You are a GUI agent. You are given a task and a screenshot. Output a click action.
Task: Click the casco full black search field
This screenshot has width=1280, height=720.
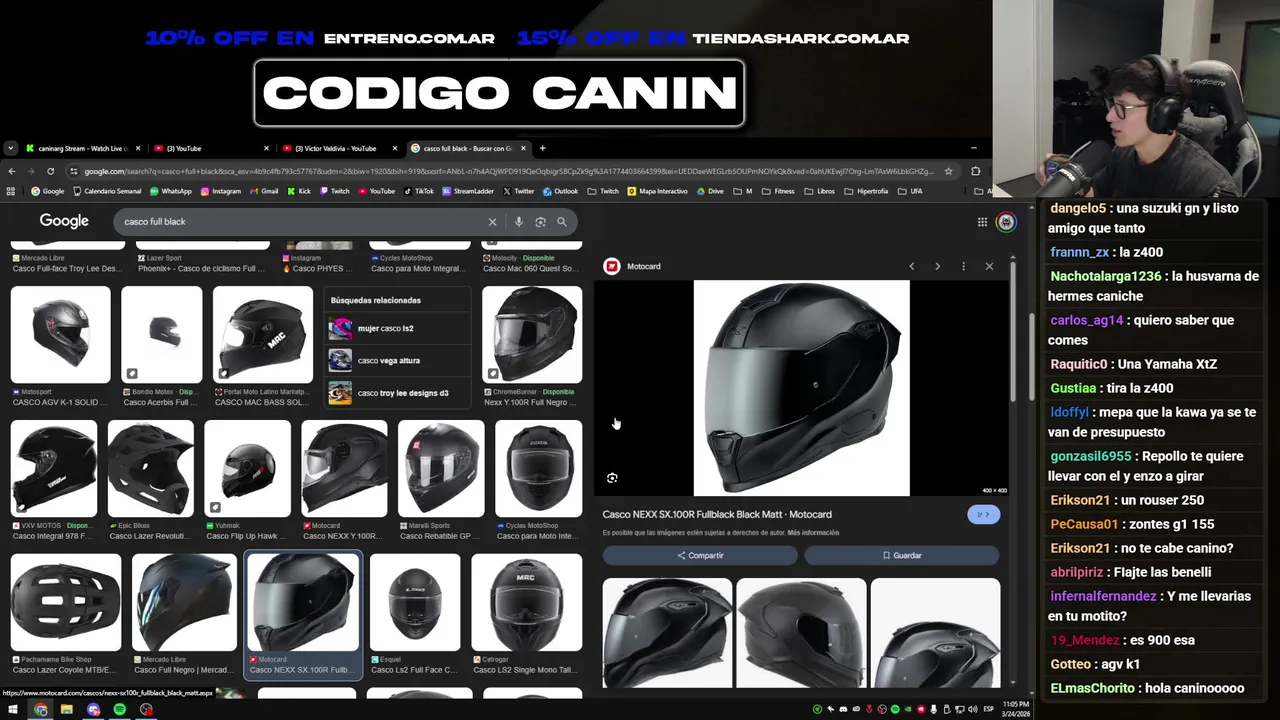click(300, 222)
